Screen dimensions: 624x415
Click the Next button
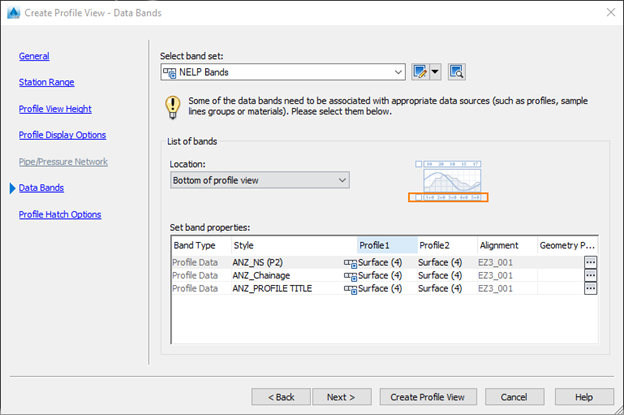340,396
